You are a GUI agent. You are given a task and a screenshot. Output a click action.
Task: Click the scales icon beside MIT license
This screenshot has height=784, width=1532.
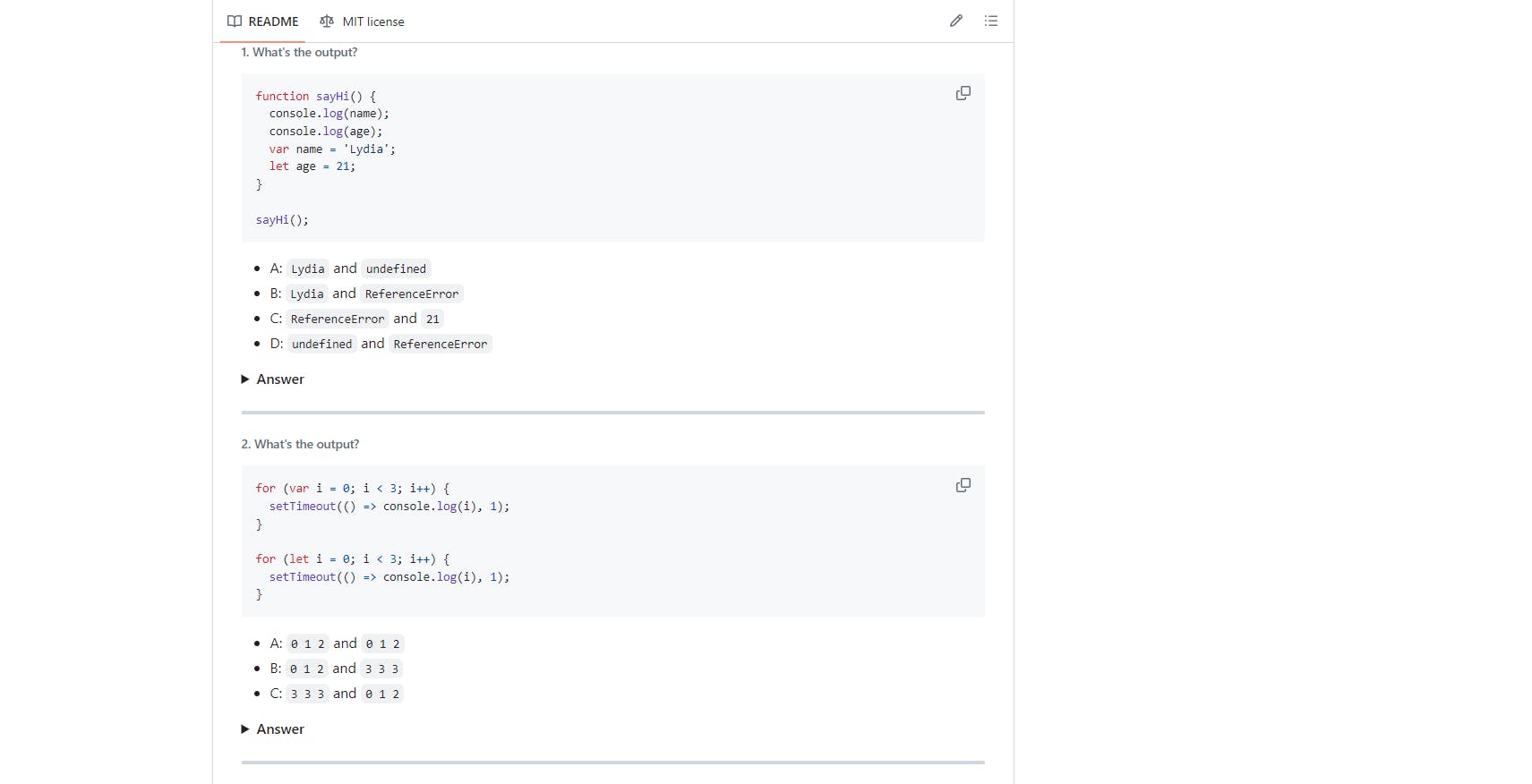coord(327,21)
